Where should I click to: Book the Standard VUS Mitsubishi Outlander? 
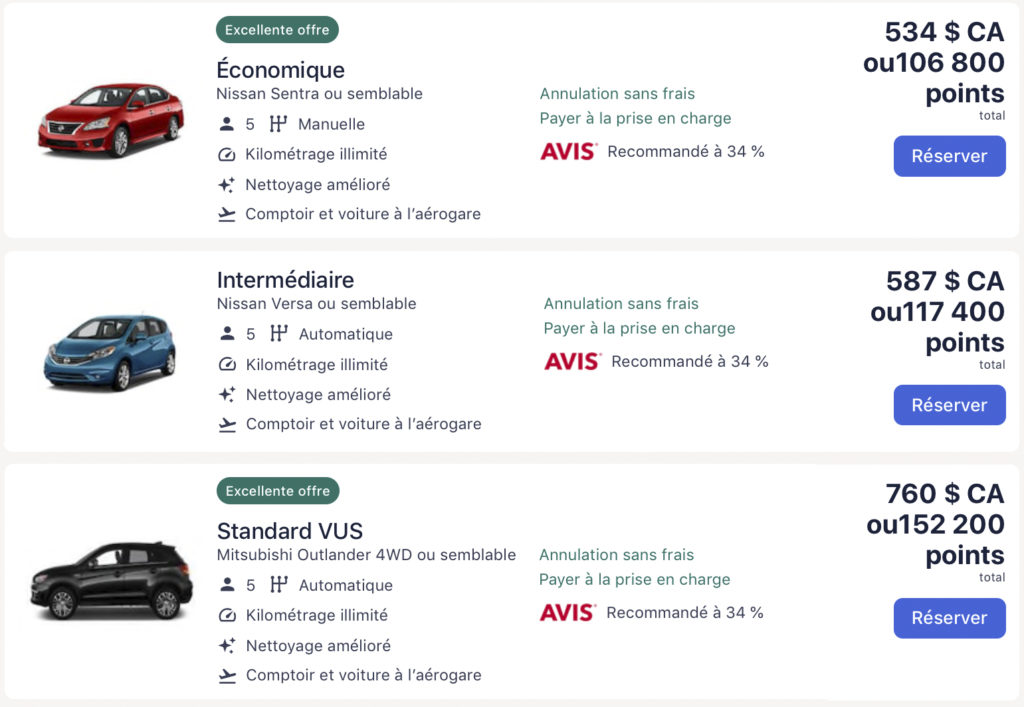[949, 618]
